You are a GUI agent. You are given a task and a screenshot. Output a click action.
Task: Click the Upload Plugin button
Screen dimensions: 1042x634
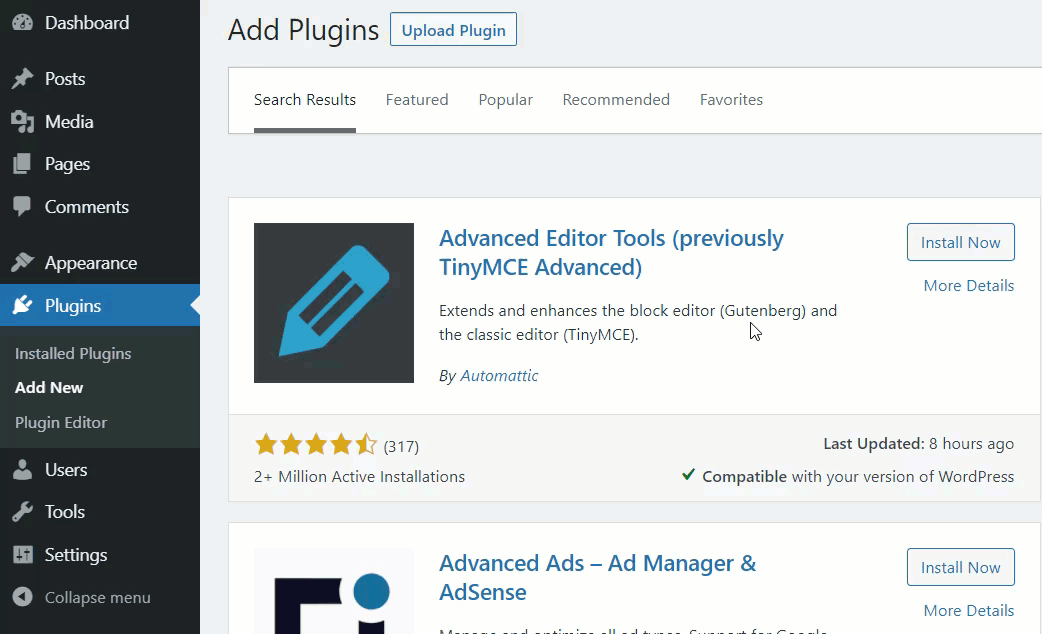453,30
